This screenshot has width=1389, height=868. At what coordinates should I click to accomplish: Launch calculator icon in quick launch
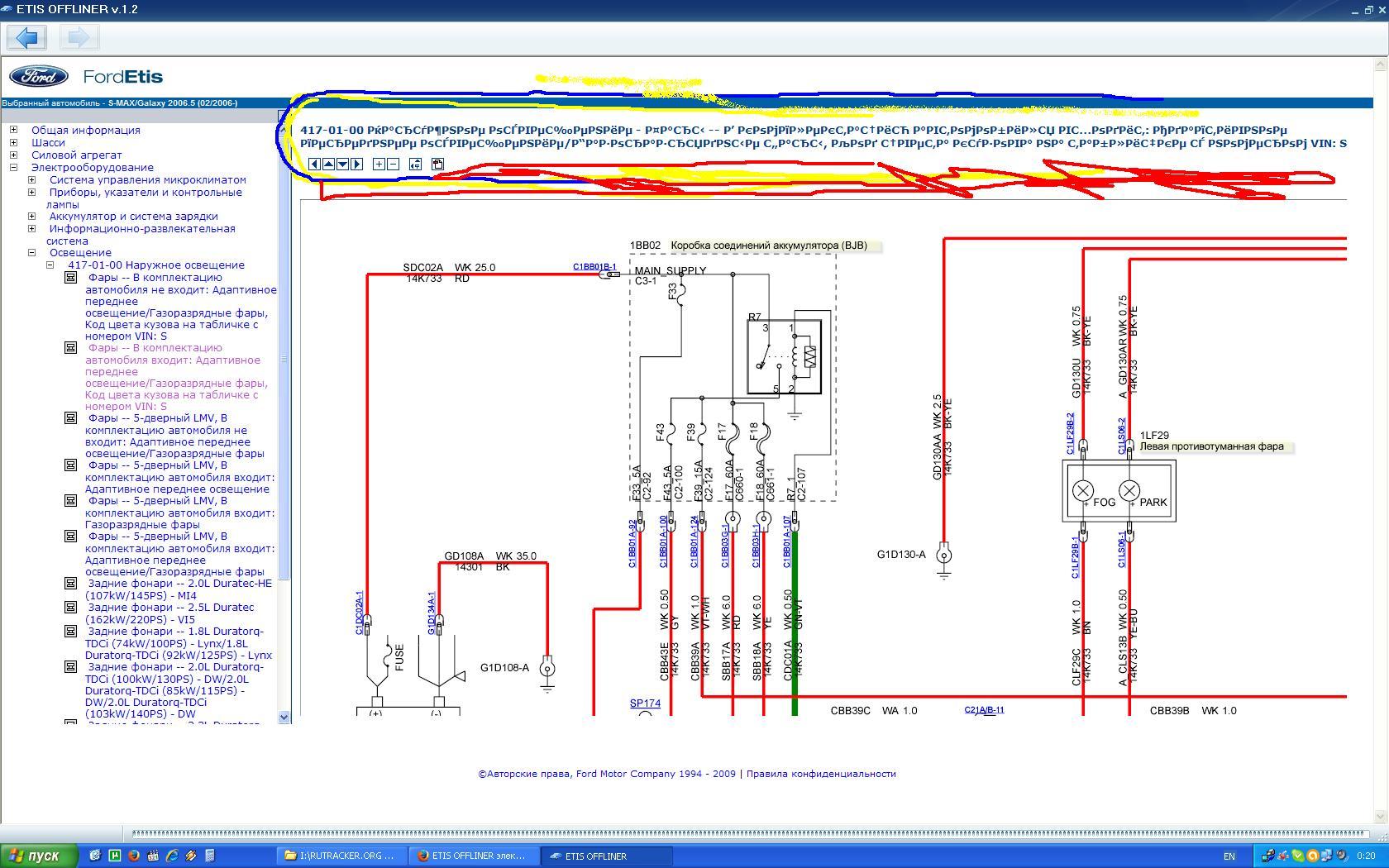coord(210,856)
